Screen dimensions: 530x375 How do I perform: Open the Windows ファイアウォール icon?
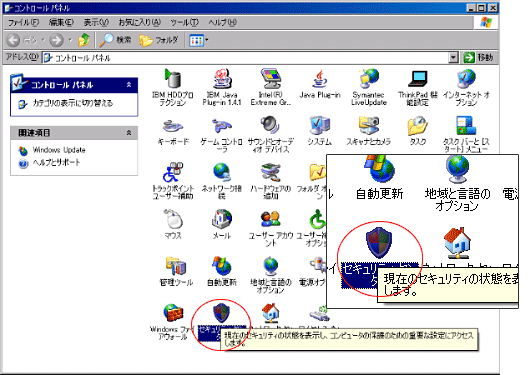pyautogui.click(x=172, y=322)
